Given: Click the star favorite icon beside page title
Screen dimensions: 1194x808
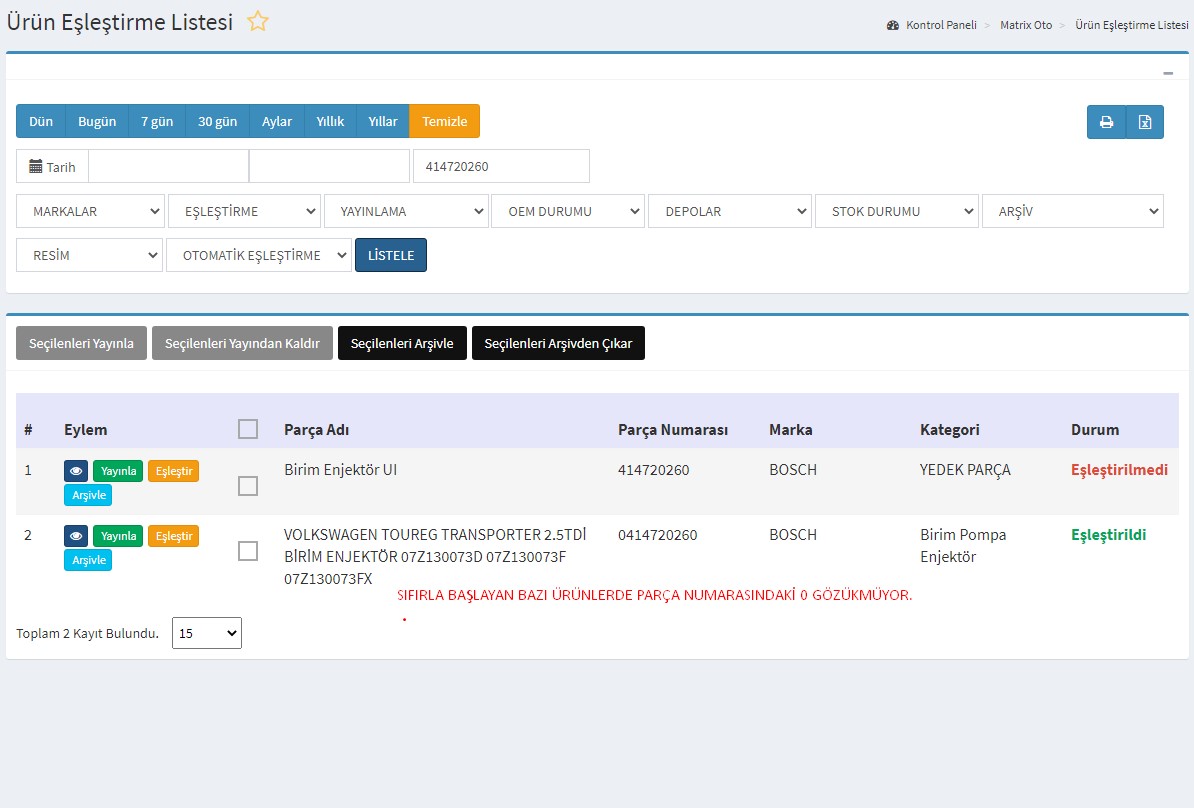Looking at the screenshot, I should 258,21.
